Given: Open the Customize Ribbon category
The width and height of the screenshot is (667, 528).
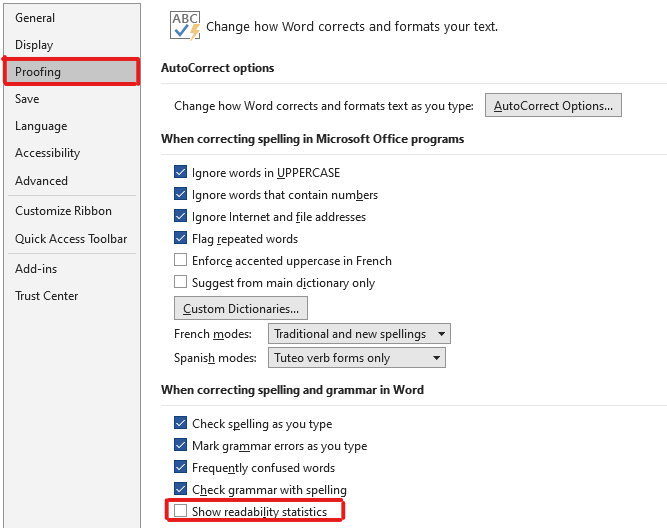Looking at the screenshot, I should tap(63, 211).
